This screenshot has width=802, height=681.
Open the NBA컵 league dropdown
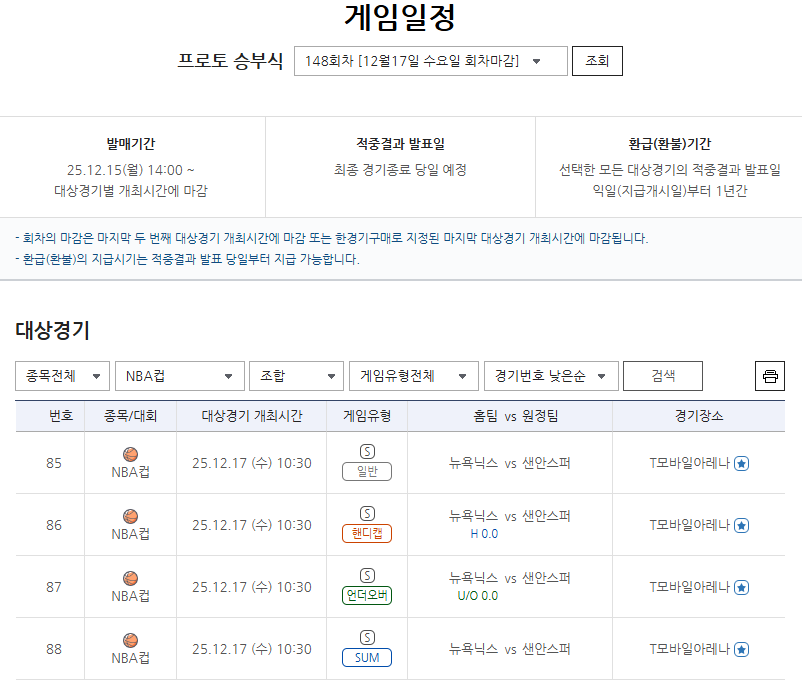[x=178, y=376]
